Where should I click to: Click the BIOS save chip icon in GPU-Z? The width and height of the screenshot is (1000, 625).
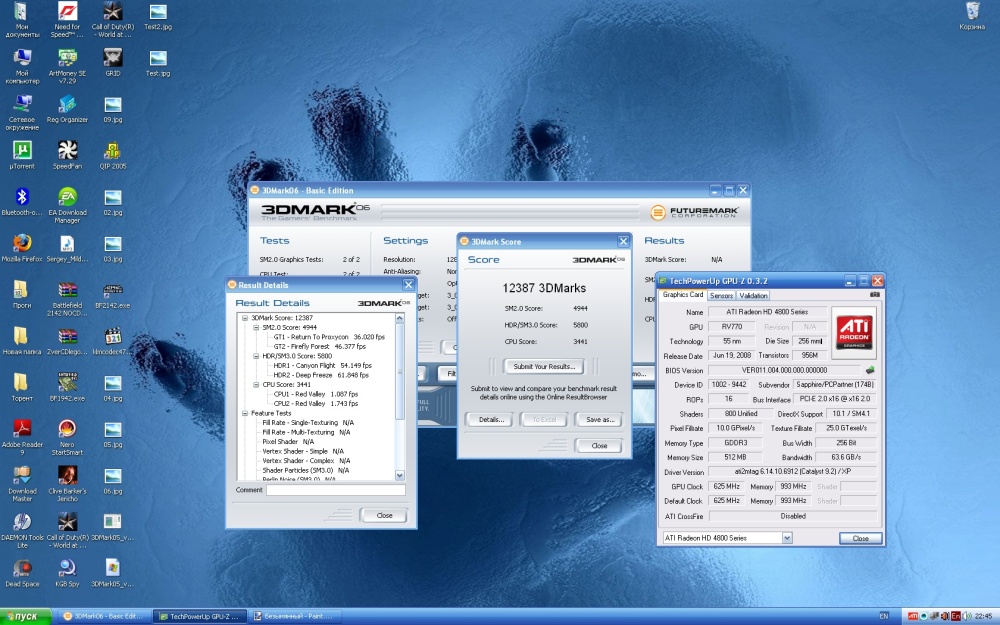click(x=870, y=370)
